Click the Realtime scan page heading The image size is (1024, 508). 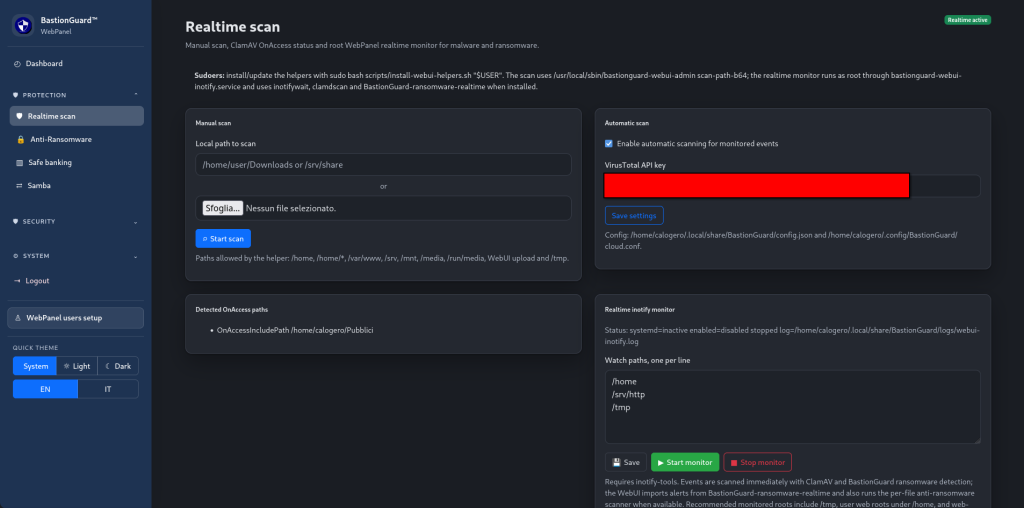232,27
